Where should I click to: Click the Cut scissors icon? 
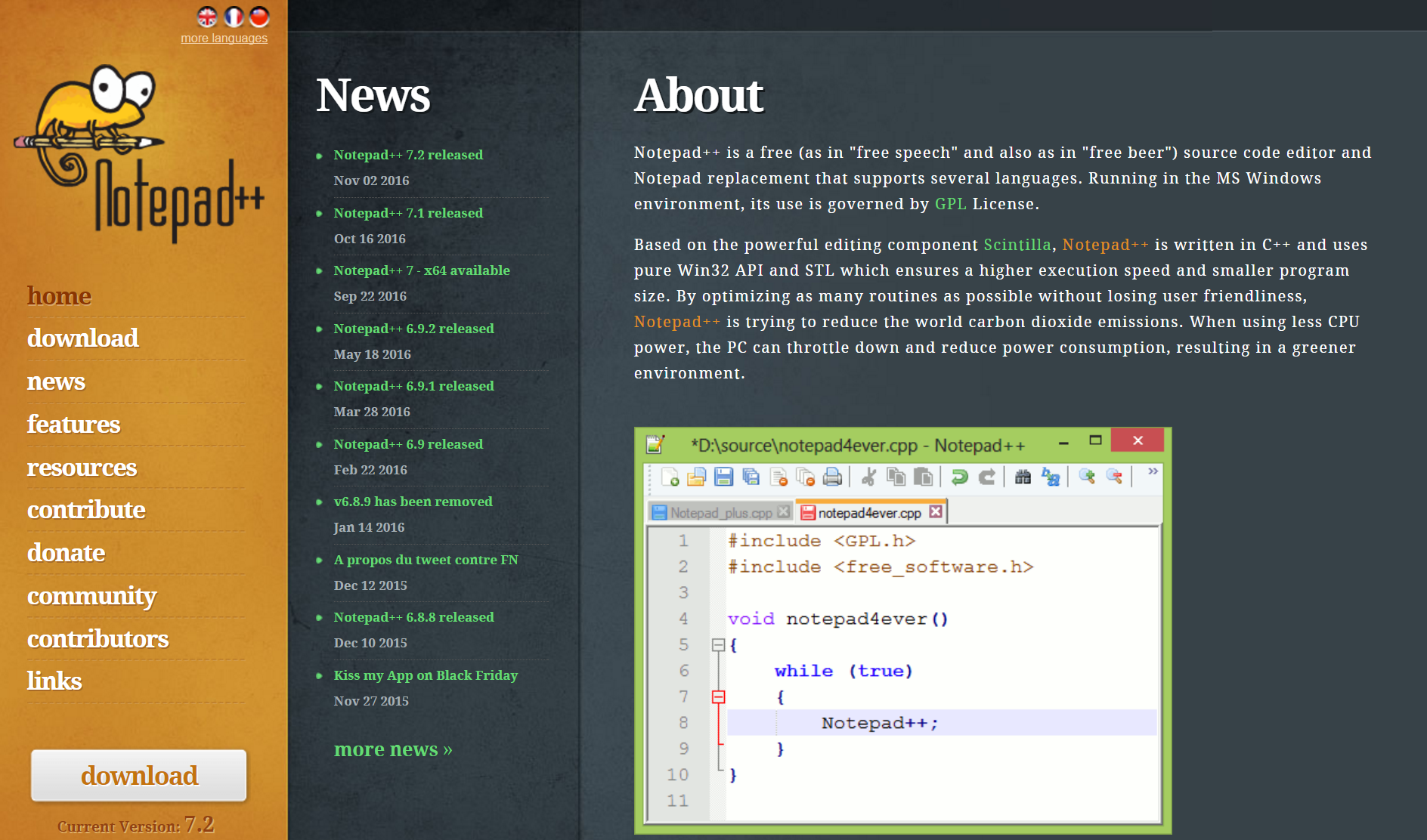point(868,477)
